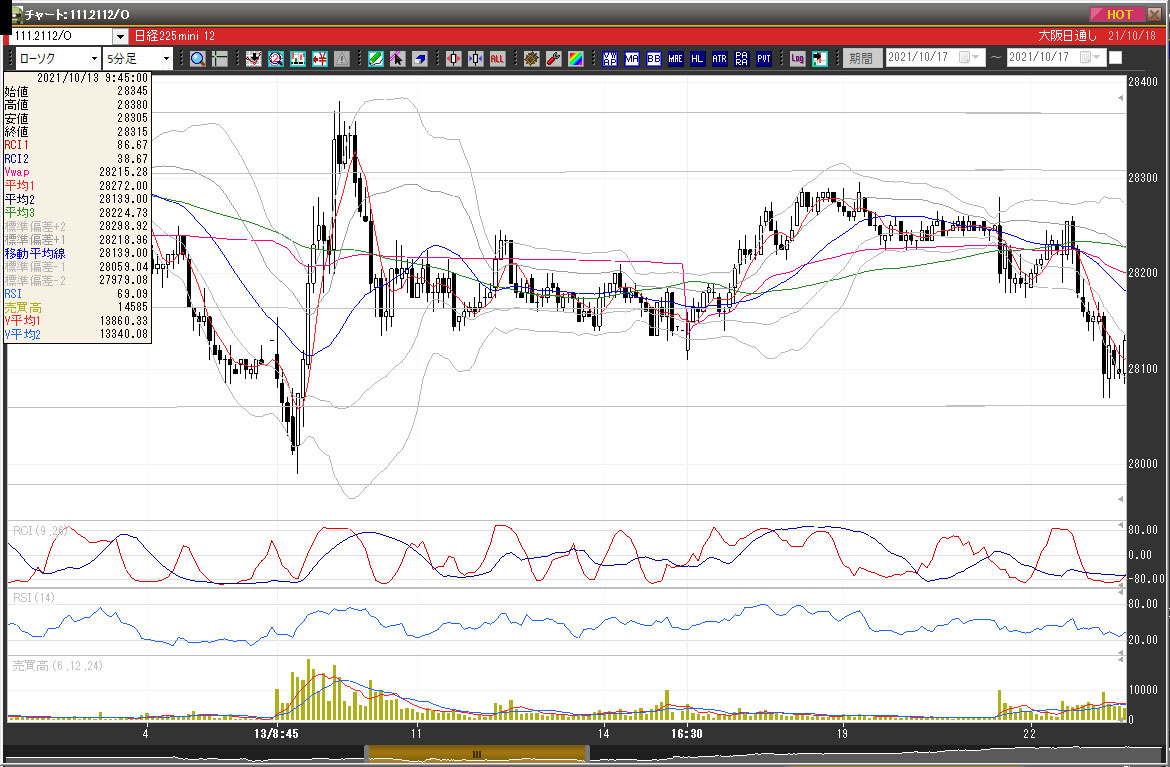The image size is (1170, 767).
Task: Click the 移動平均線 row in data panel
Action: (x=77, y=254)
